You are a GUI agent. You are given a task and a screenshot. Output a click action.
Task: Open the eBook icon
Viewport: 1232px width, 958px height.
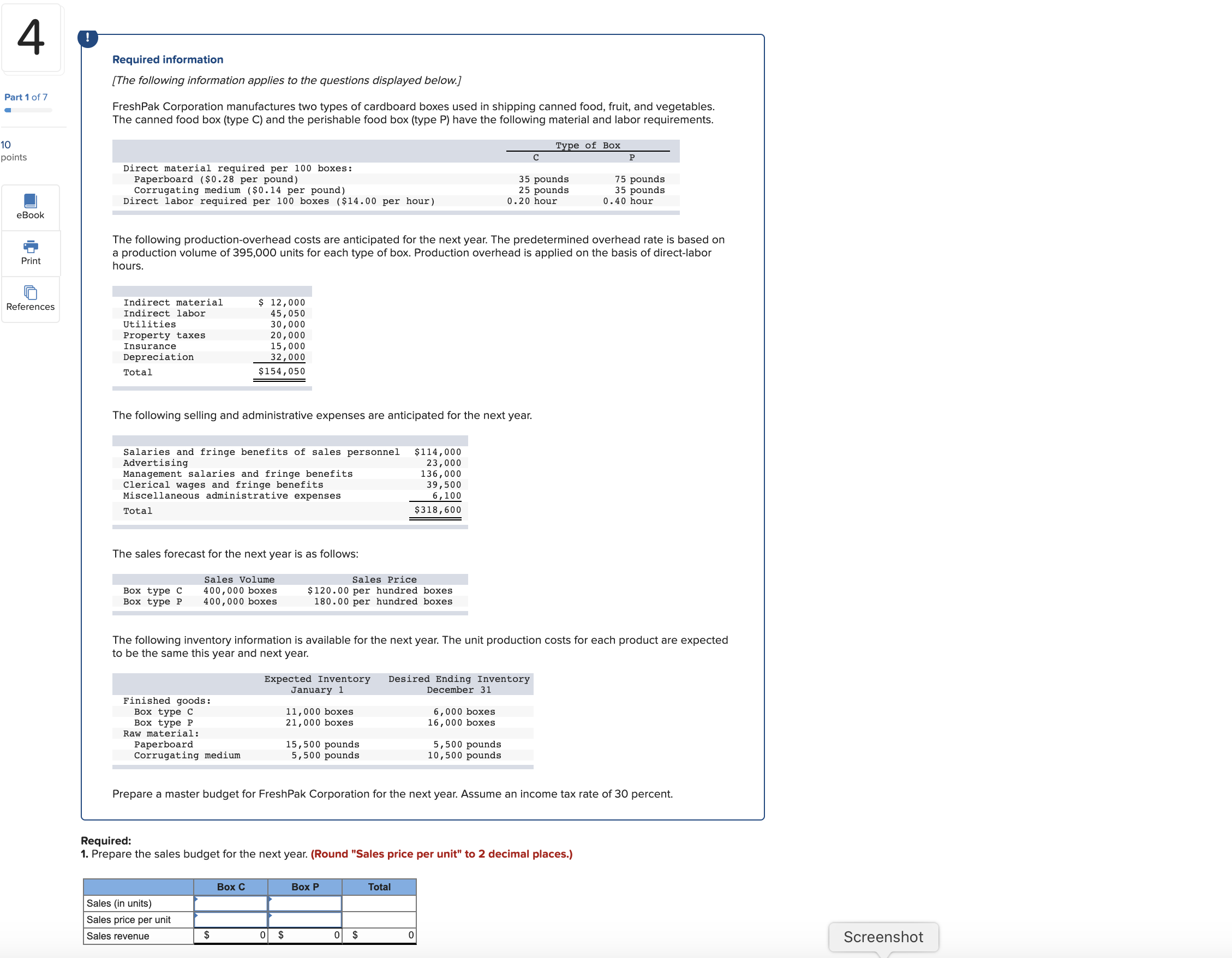coord(31,201)
